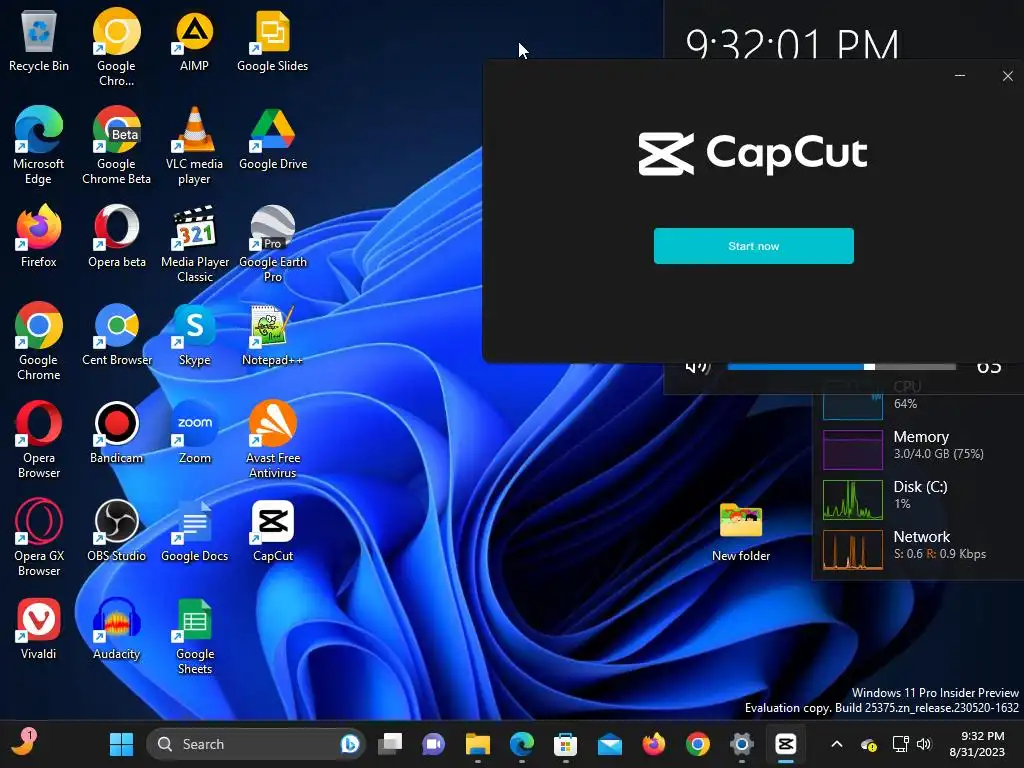Select the Zoom desktop shortcut
The image size is (1024, 768).
tap(195, 432)
